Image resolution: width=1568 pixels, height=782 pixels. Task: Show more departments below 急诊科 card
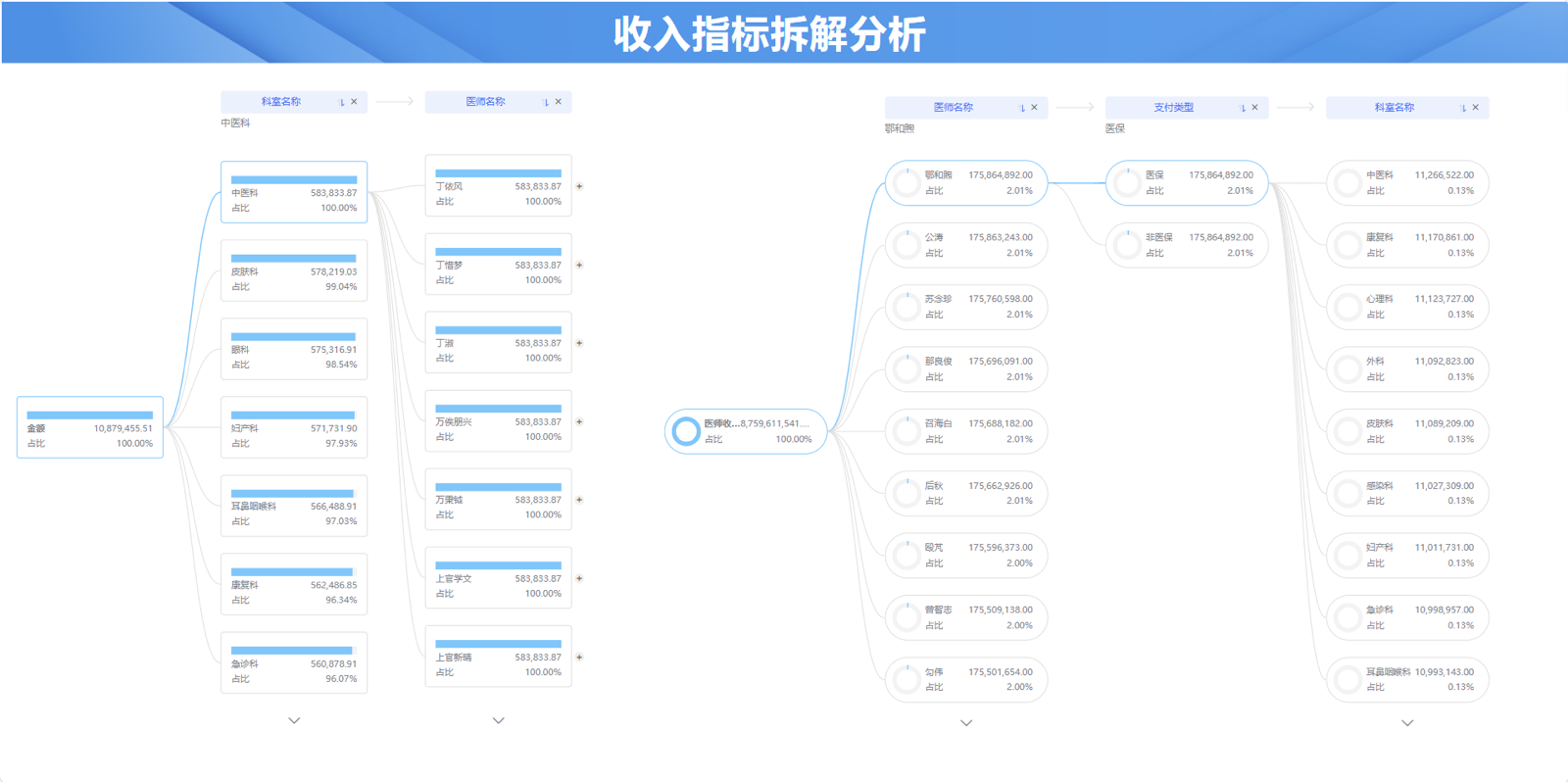(294, 720)
